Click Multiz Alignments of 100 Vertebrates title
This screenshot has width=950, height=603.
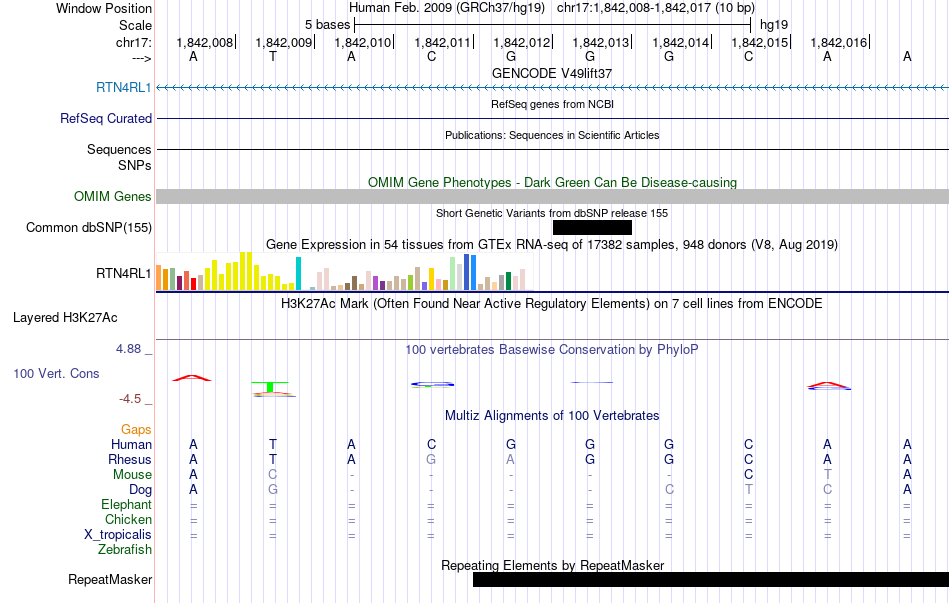[x=552, y=415]
